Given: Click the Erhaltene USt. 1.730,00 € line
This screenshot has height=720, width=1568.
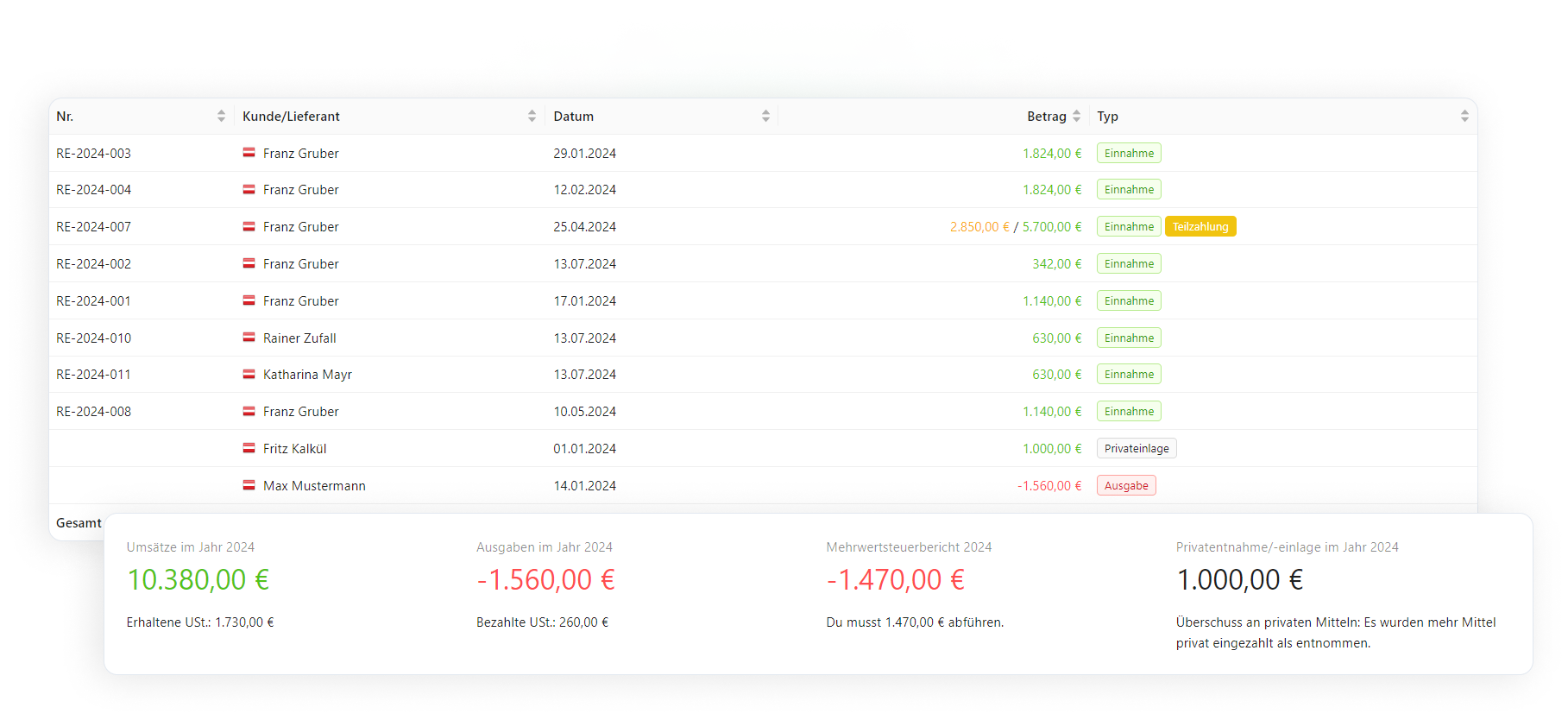Looking at the screenshot, I should (200, 622).
